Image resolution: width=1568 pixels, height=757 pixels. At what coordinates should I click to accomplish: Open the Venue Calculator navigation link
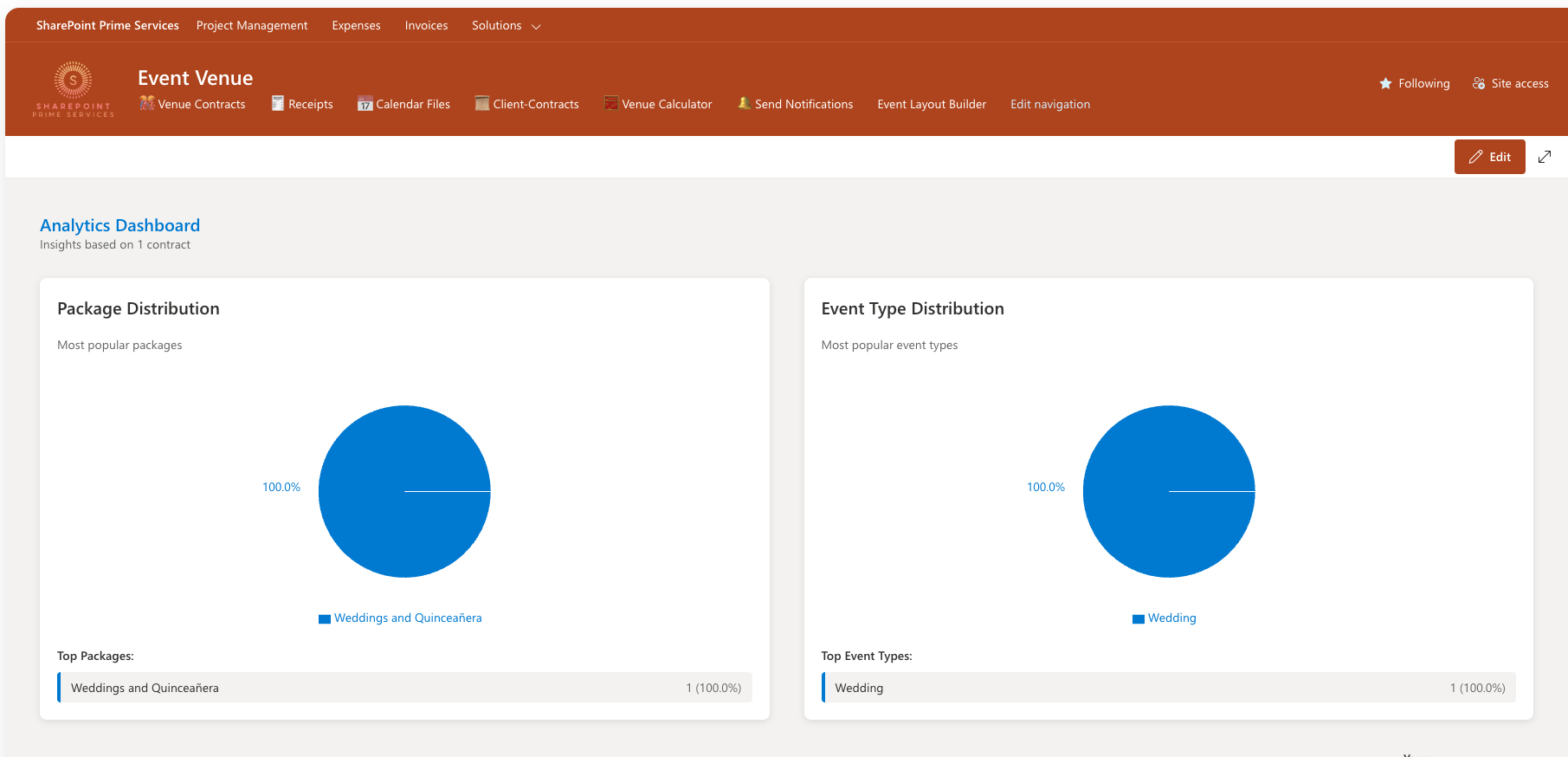pos(667,104)
